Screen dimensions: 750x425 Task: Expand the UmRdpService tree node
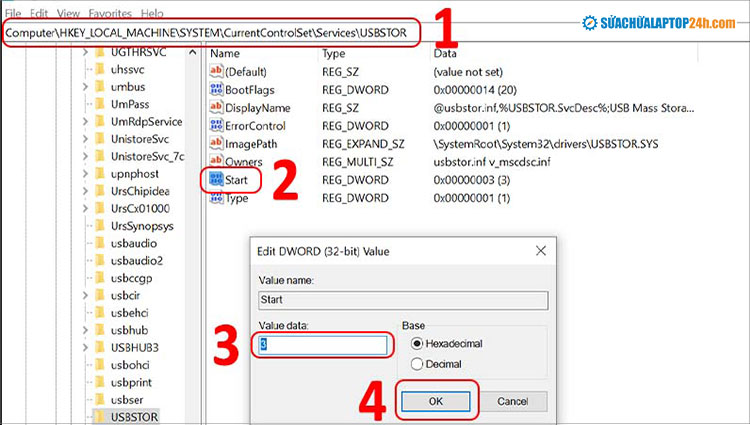pyautogui.click(x=85, y=121)
